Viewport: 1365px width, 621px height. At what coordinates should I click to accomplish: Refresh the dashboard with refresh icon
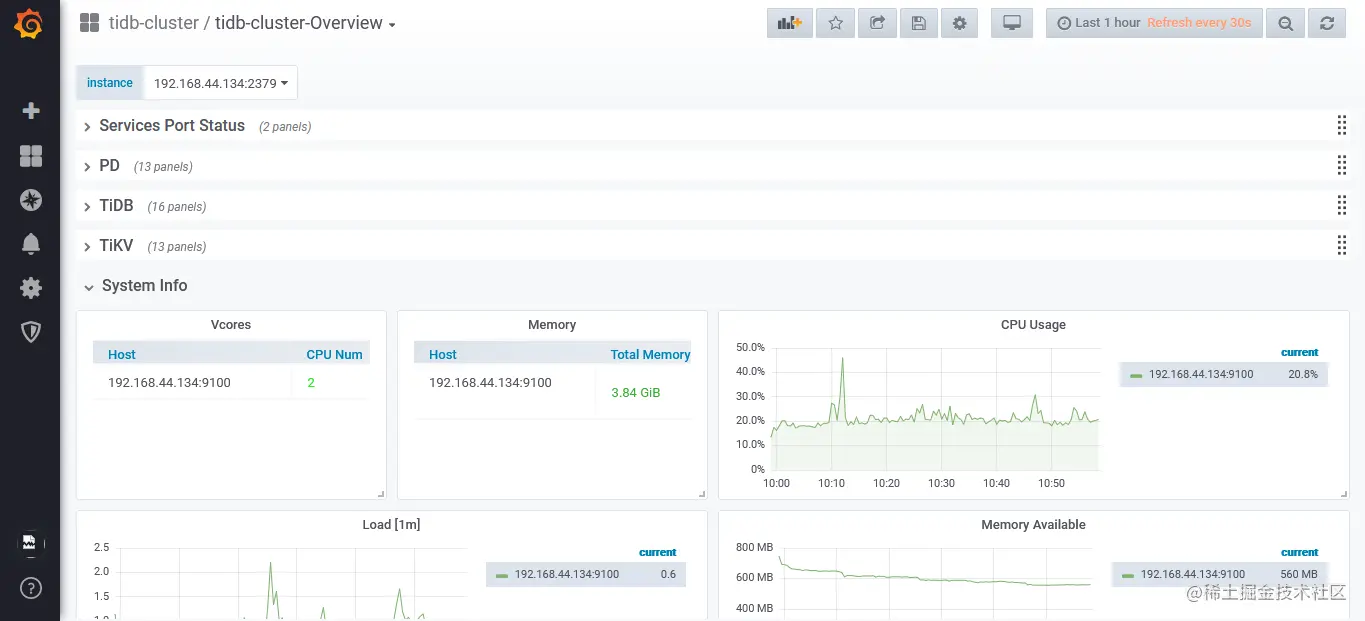[1327, 23]
